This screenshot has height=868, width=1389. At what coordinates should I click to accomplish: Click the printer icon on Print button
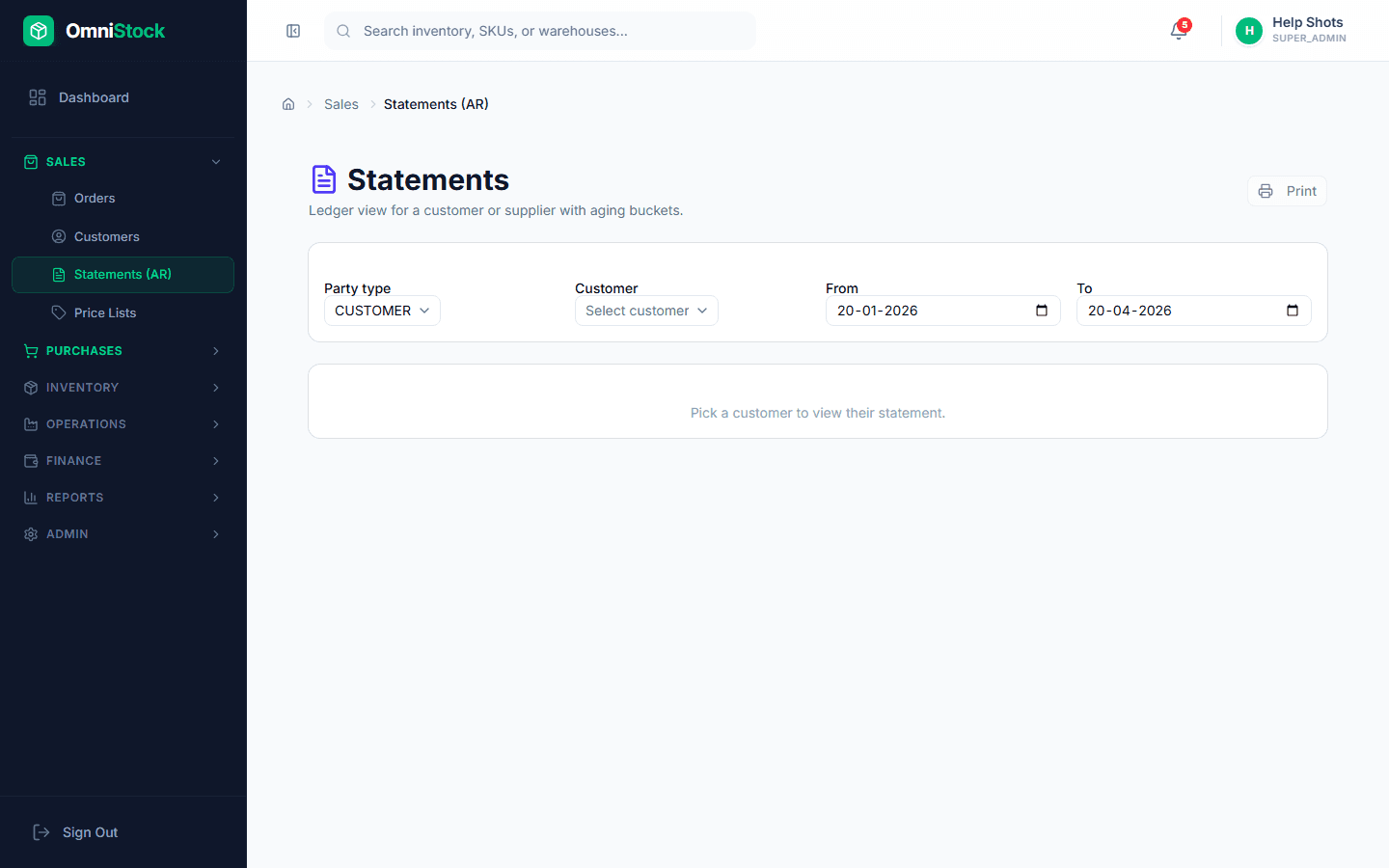pos(1266,191)
